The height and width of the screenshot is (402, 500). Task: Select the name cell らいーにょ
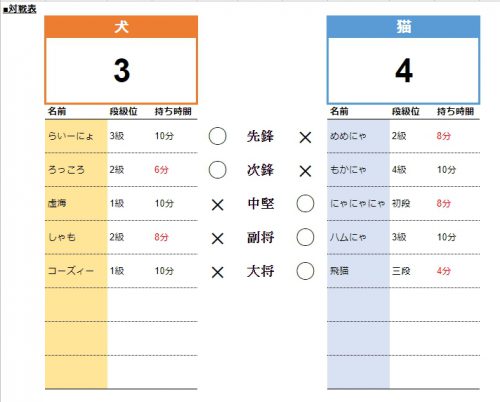tap(76, 136)
